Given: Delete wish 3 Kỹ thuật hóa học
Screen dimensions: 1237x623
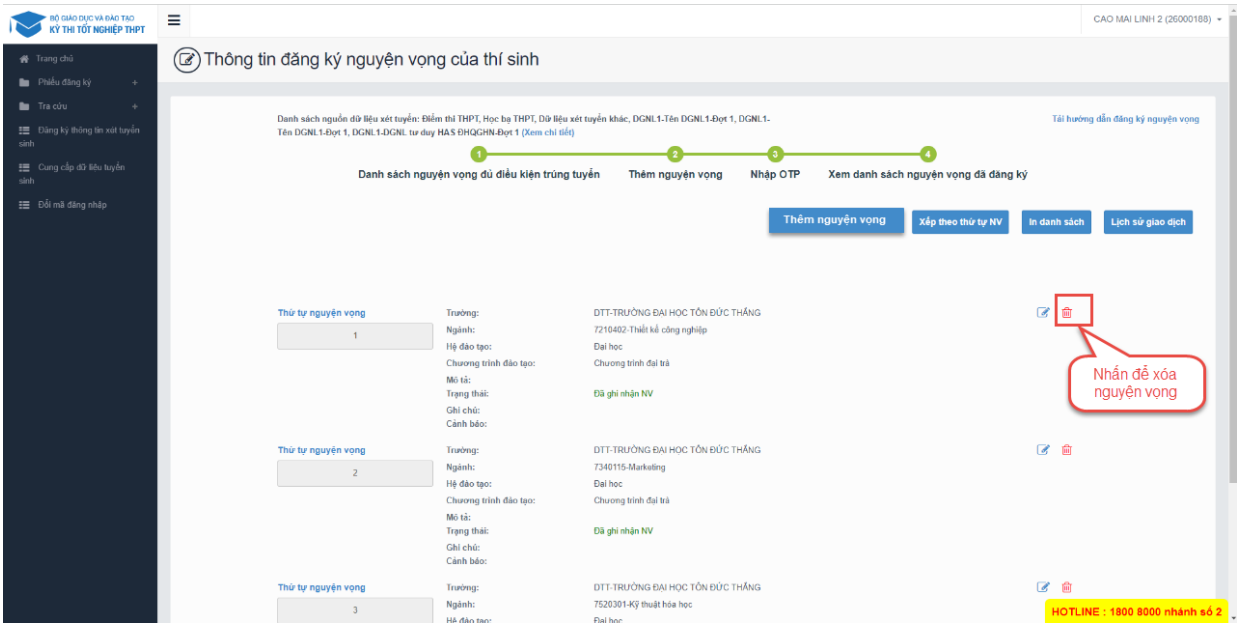Looking at the screenshot, I should click(x=1066, y=587).
